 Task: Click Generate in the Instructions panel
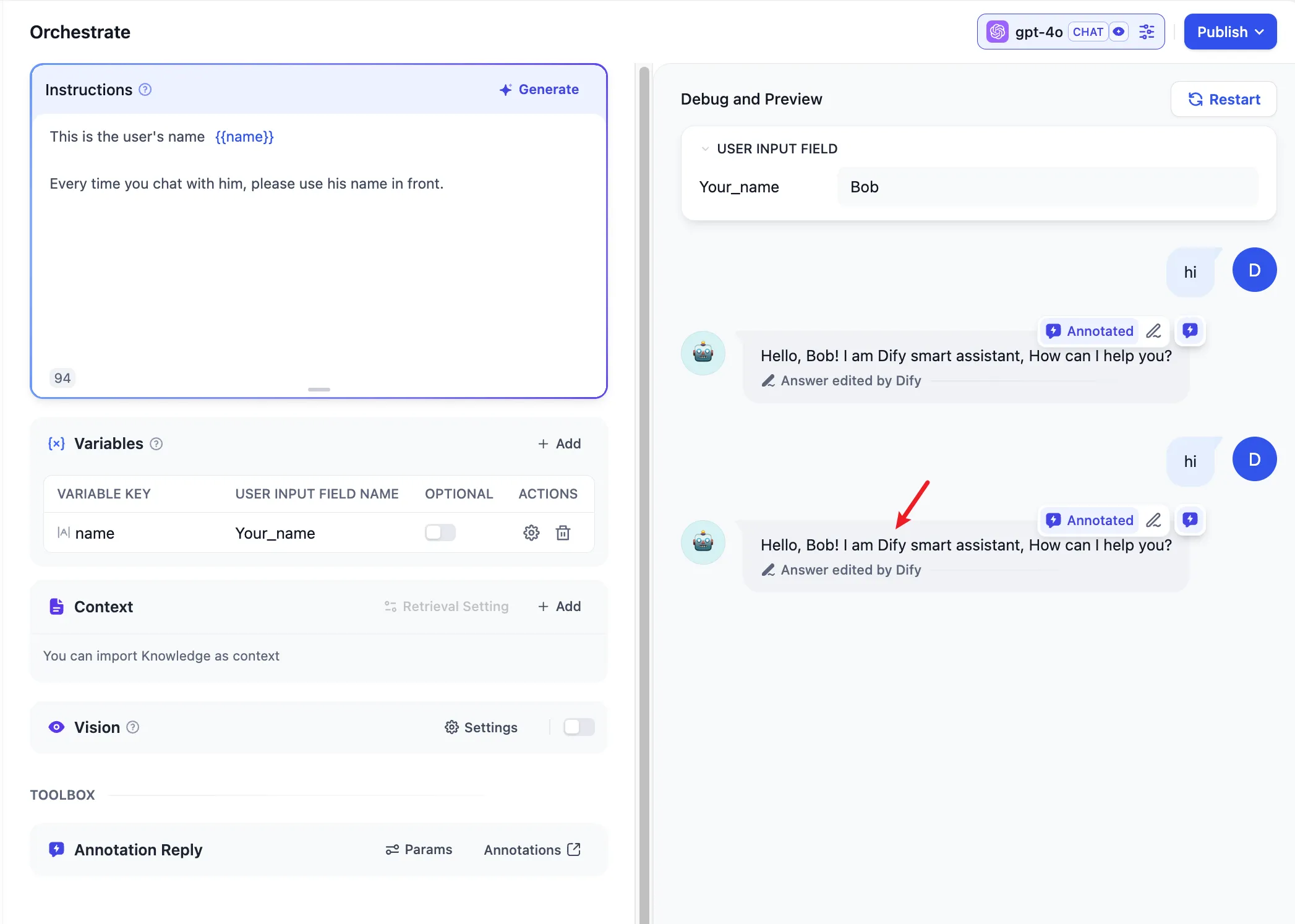pos(539,90)
